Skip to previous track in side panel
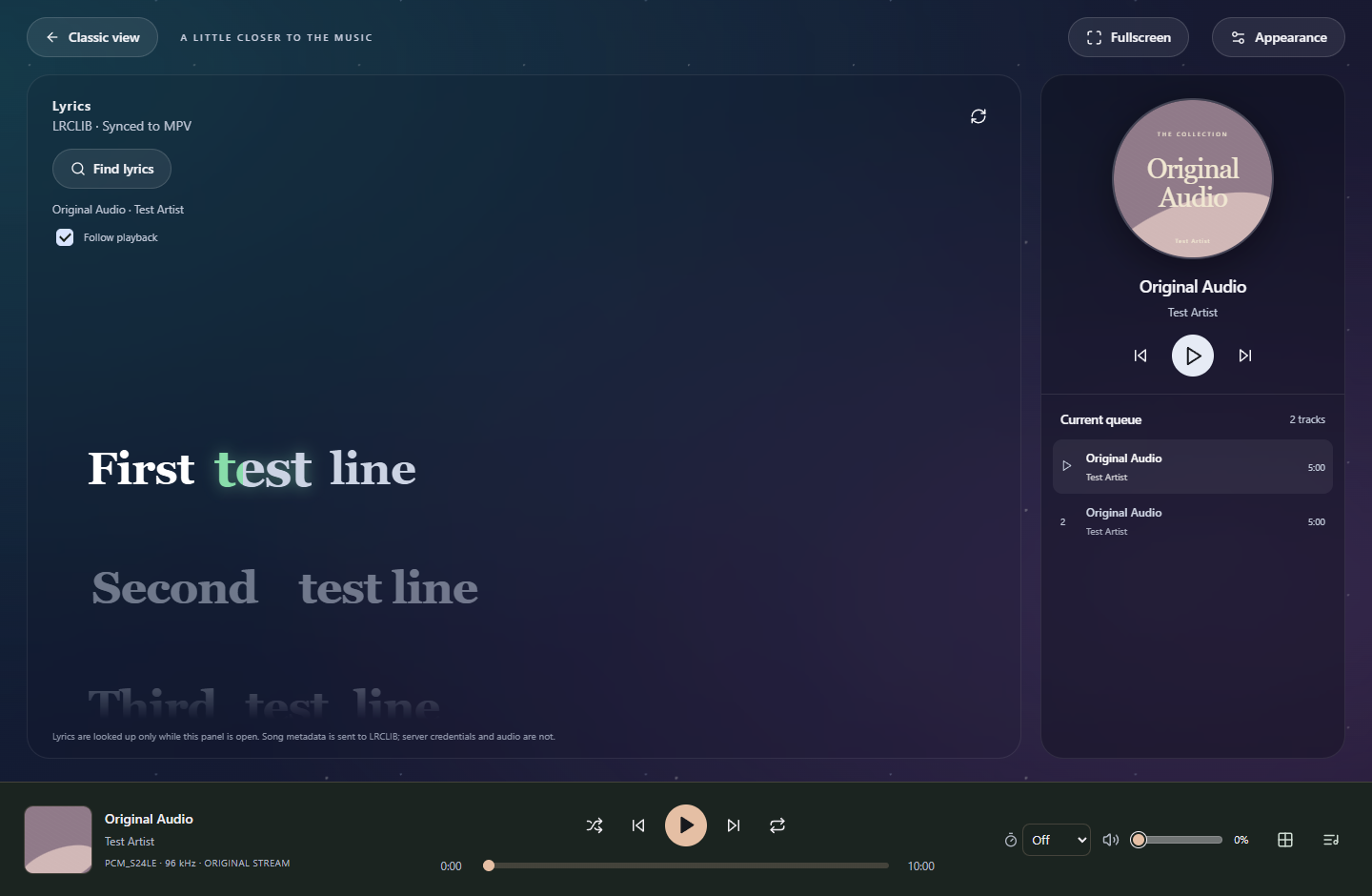The image size is (1372, 896). (x=1140, y=356)
